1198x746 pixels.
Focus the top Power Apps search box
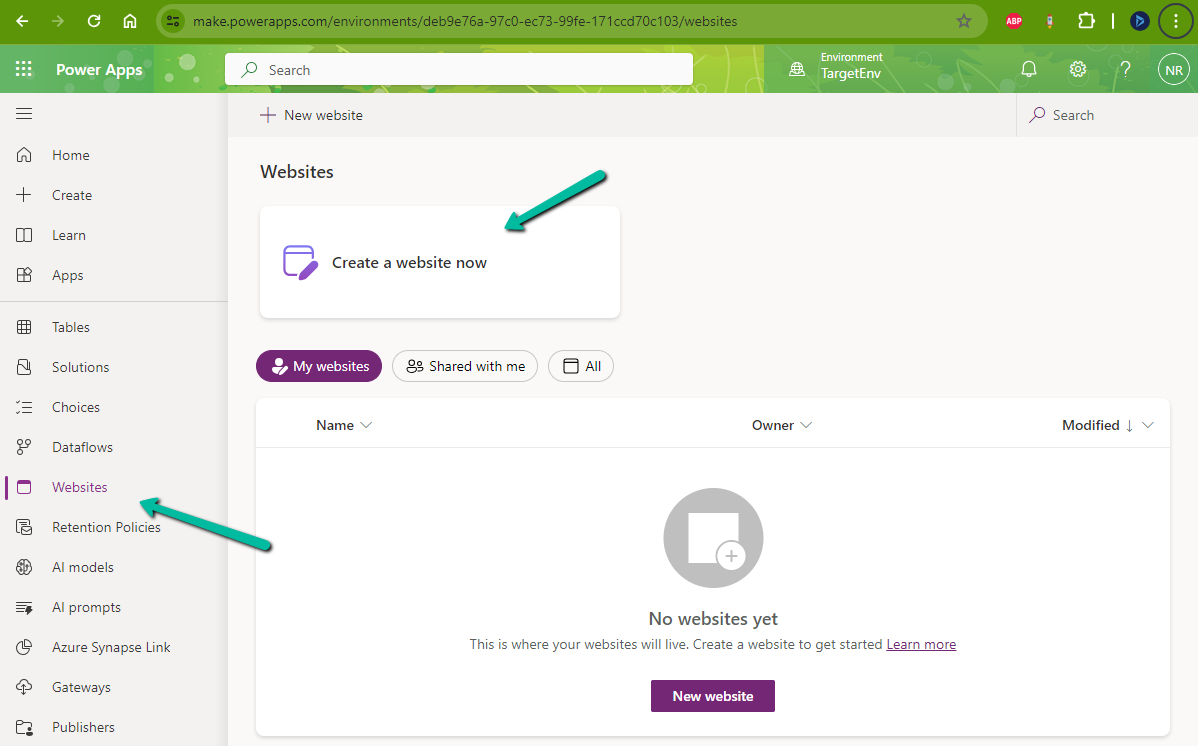[x=458, y=70]
